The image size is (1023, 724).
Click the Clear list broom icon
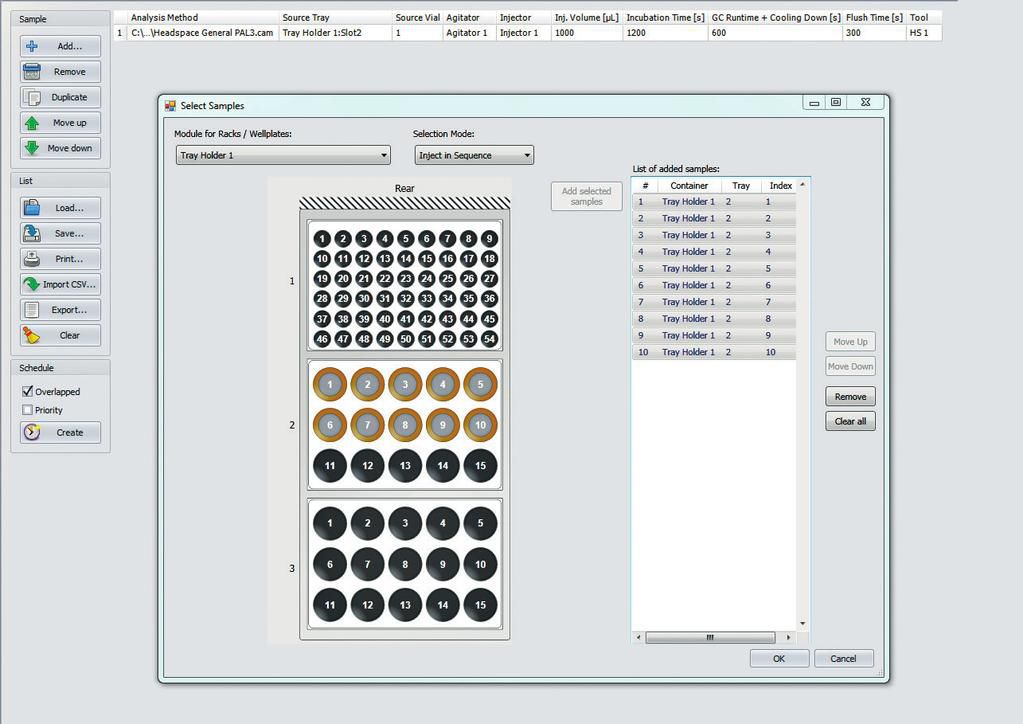point(34,334)
